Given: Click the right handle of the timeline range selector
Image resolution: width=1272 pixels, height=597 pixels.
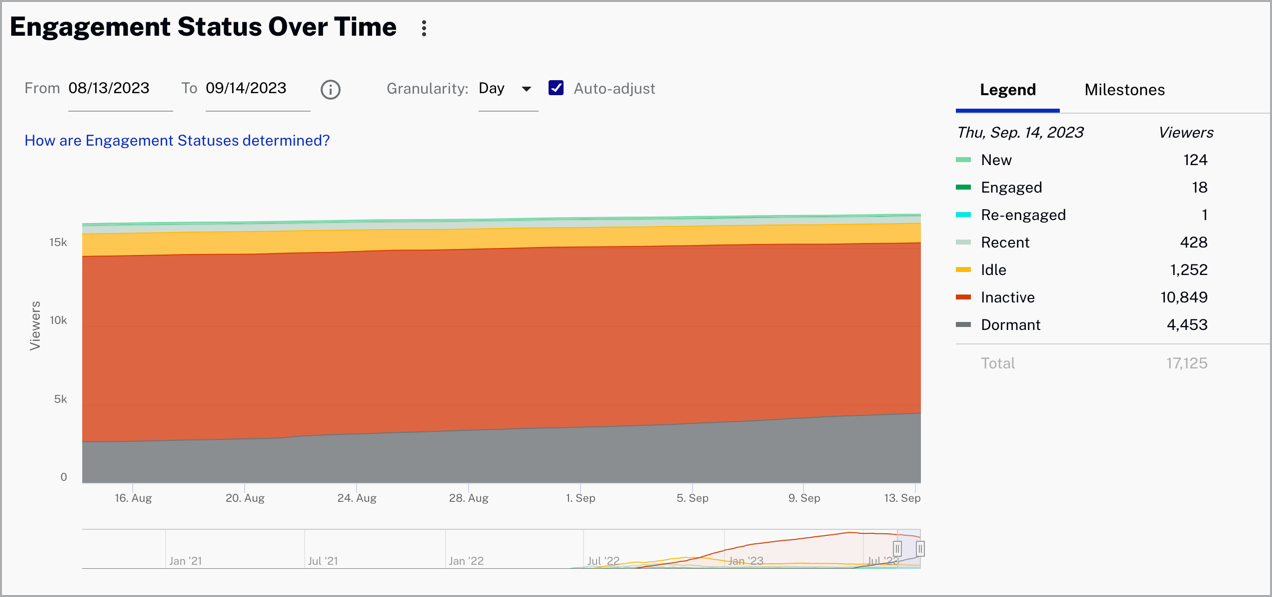Looking at the screenshot, I should [x=921, y=548].
